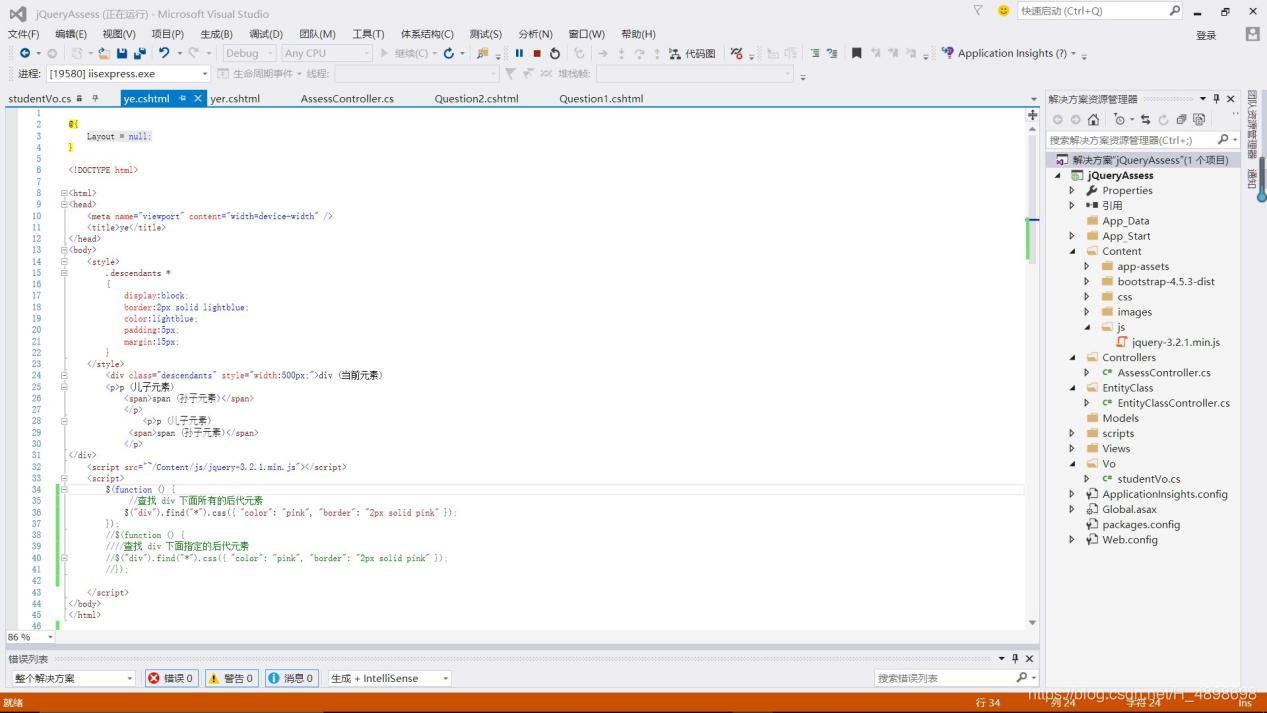Screen dimensions: 1267x713
Task: Open the 编辑(E) menu
Action: tap(71, 34)
